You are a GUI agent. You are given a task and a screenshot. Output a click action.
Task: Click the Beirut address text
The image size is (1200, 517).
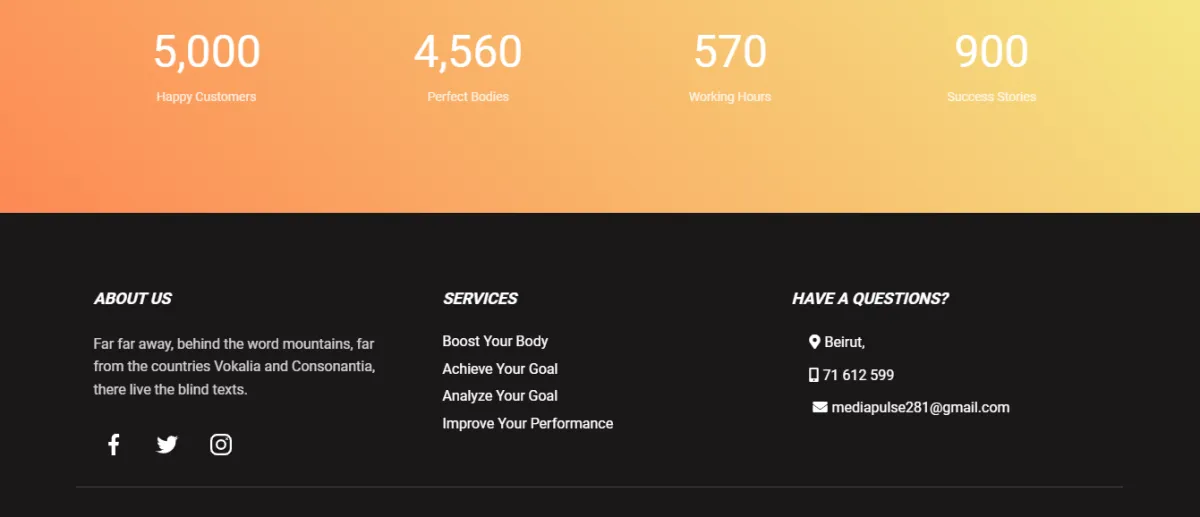pyautogui.click(x=844, y=342)
